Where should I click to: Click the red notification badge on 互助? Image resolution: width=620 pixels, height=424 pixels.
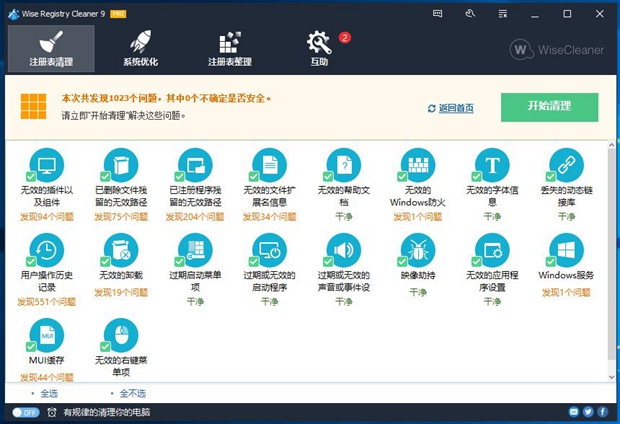coord(344,38)
